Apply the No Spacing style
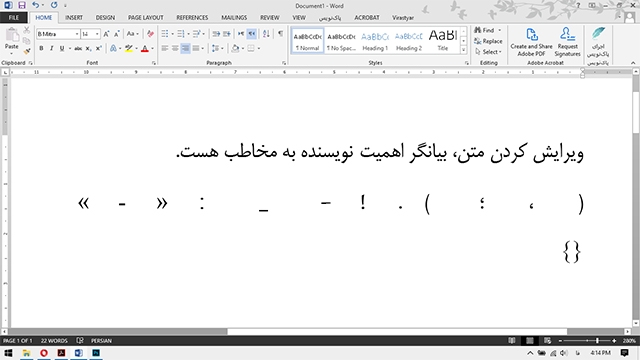 tap(341, 41)
